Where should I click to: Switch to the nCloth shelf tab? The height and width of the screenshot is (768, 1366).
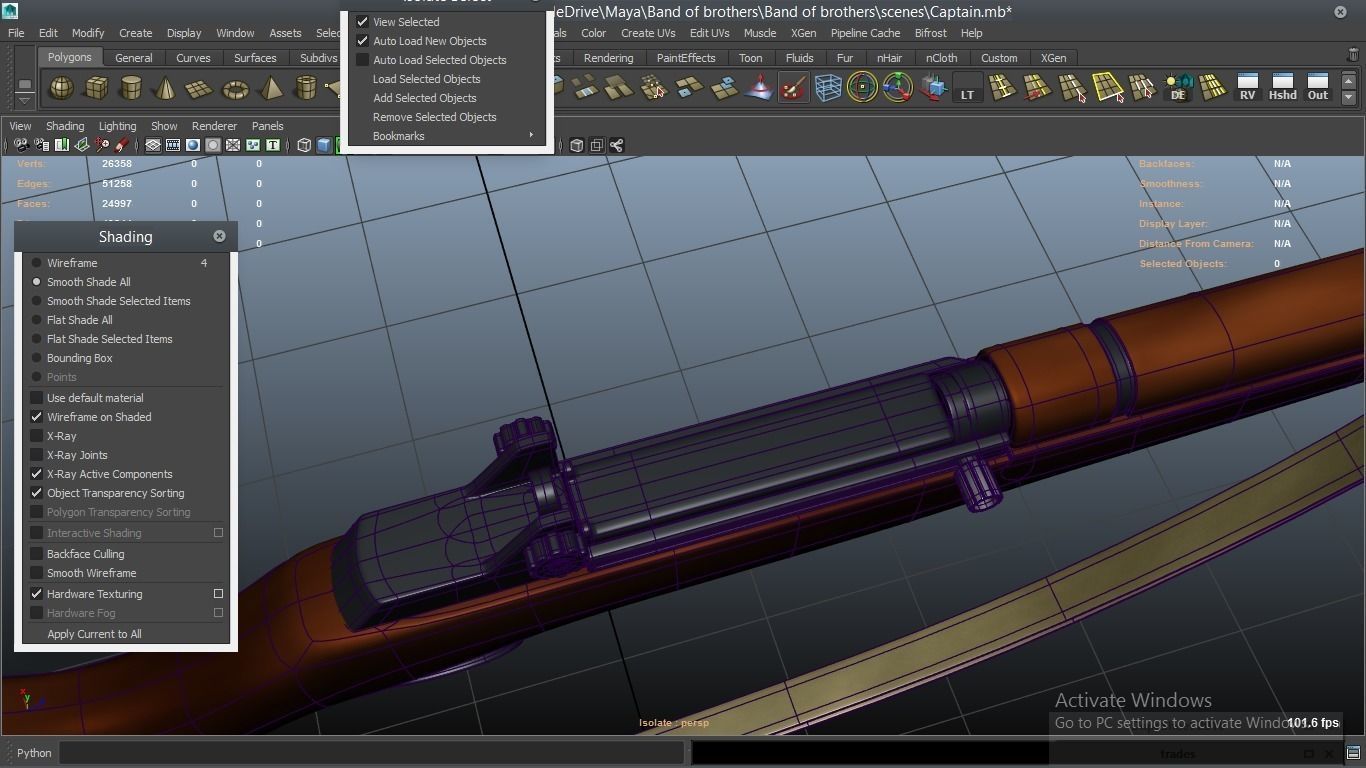[x=941, y=58]
